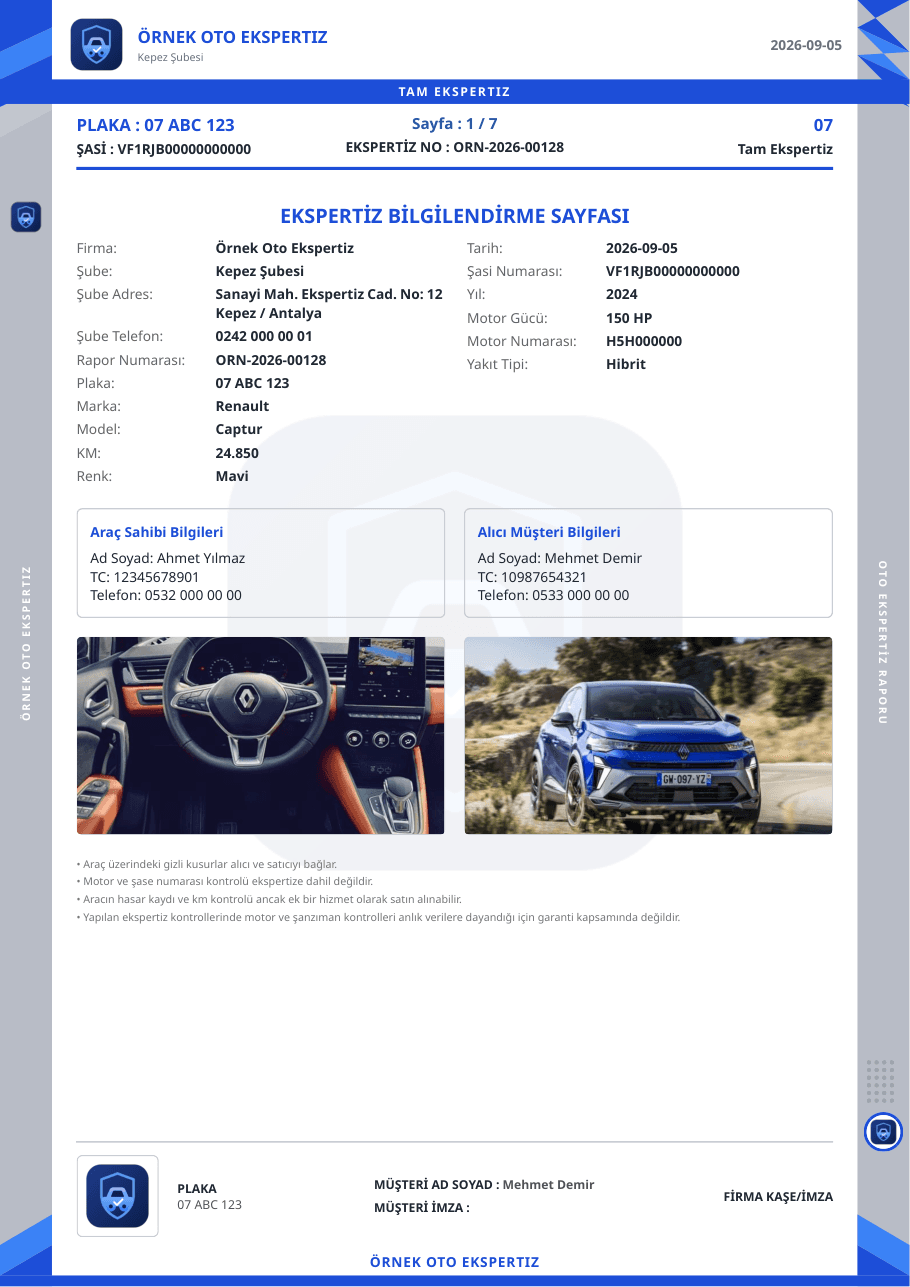Click the phone number 0242 000 00 01
Image resolution: width=910 pixels, height=1287 pixels.
264,336
